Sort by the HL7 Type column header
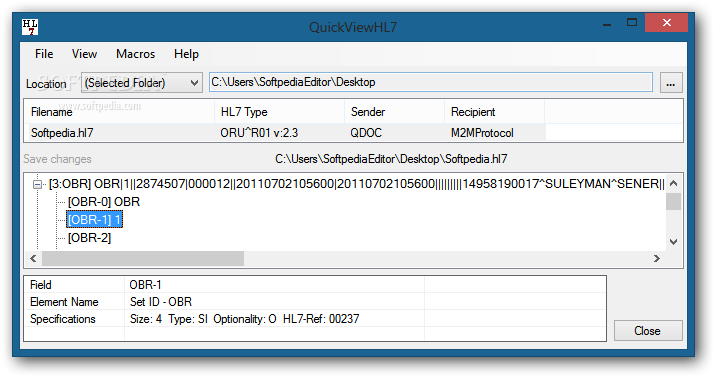 (279, 112)
